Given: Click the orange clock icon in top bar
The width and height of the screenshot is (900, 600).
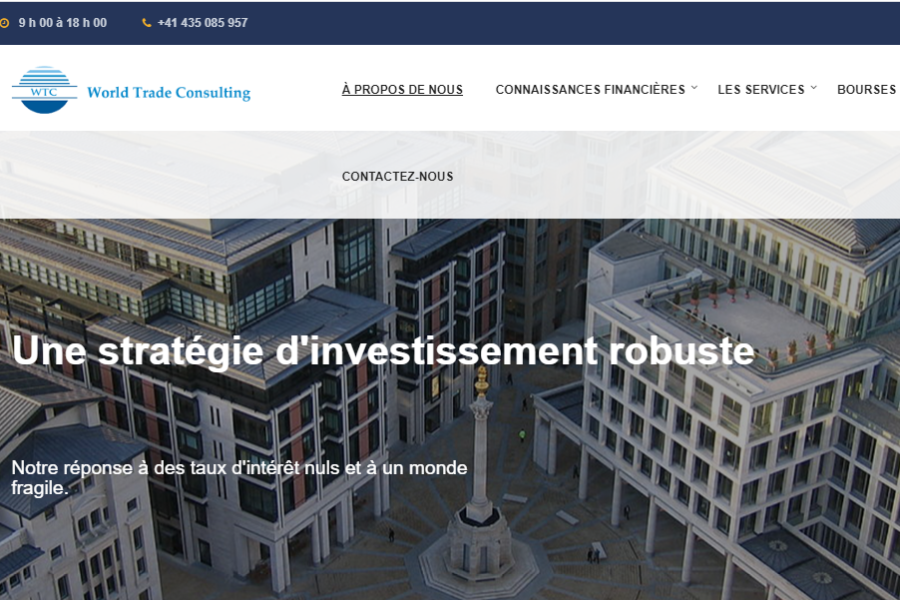Looking at the screenshot, I should click(x=4, y=23).
